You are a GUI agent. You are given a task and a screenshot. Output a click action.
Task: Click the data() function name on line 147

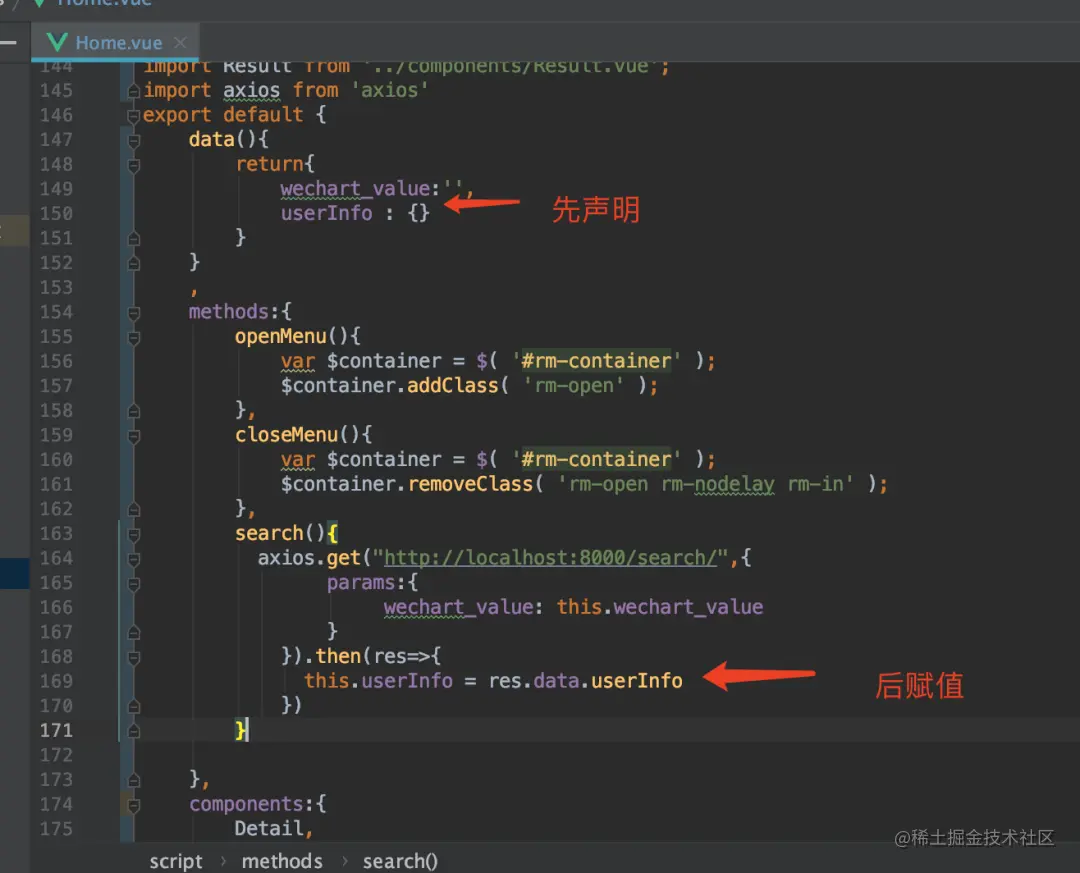click(x=211, y=139)
